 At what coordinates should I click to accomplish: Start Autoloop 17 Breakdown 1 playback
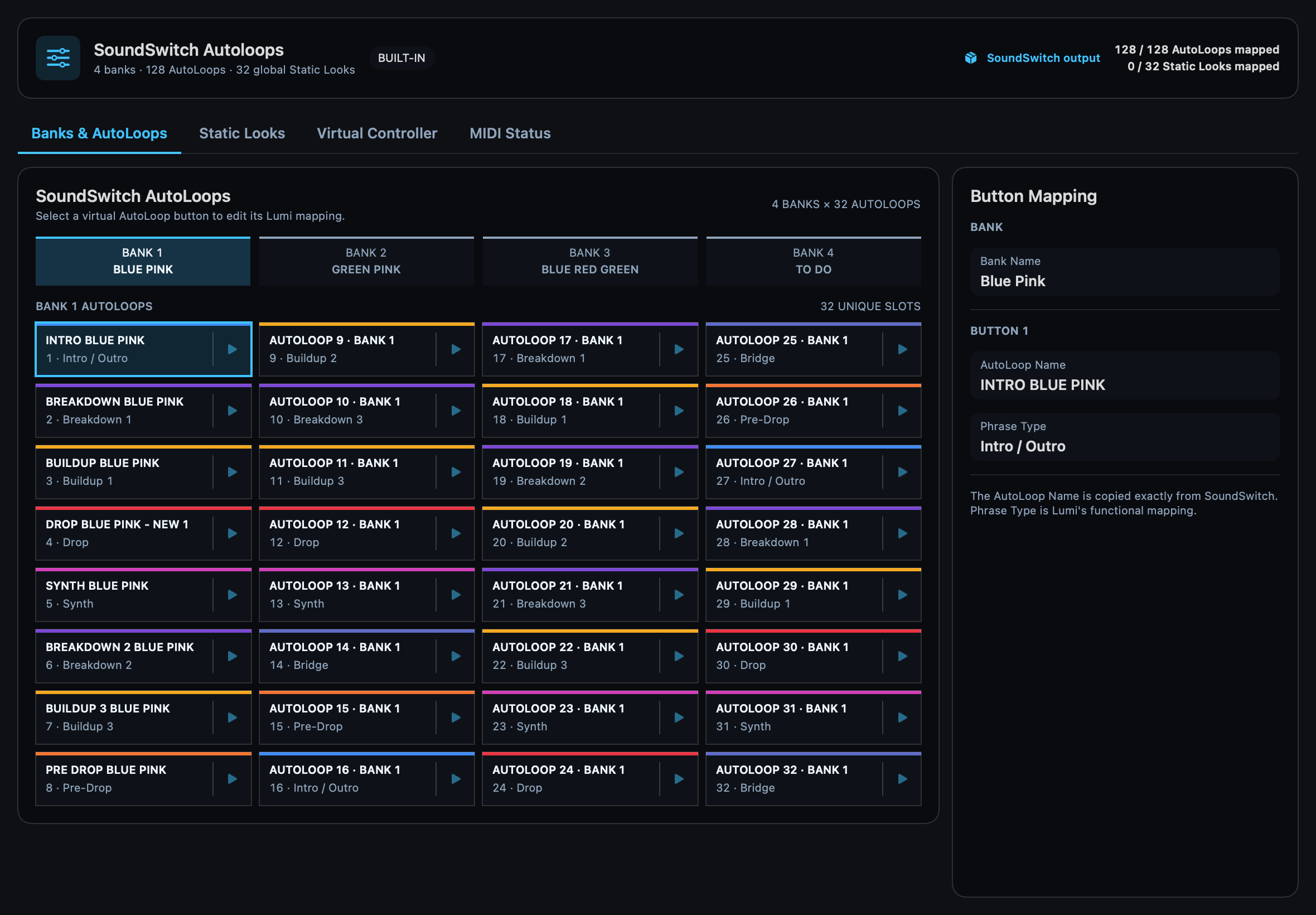[679, 349]
